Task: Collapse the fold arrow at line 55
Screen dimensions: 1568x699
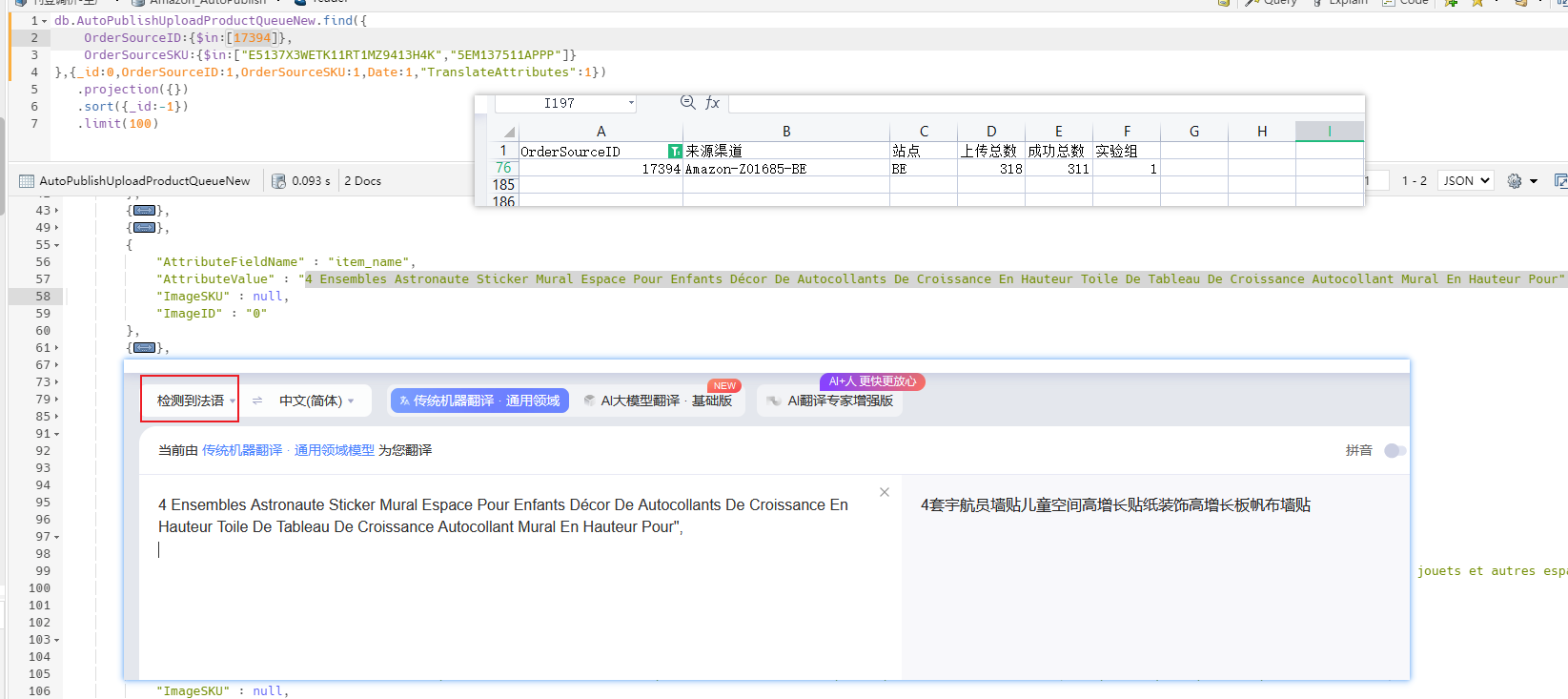Action: [56, 245]
